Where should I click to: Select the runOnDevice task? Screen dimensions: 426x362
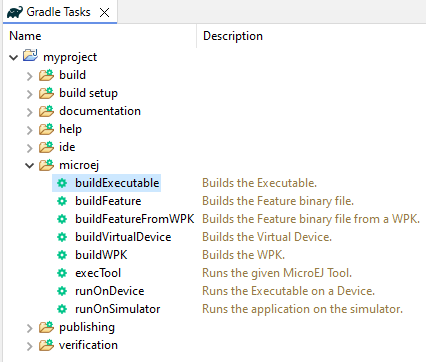pyautogui.click(x=110, y=291)
